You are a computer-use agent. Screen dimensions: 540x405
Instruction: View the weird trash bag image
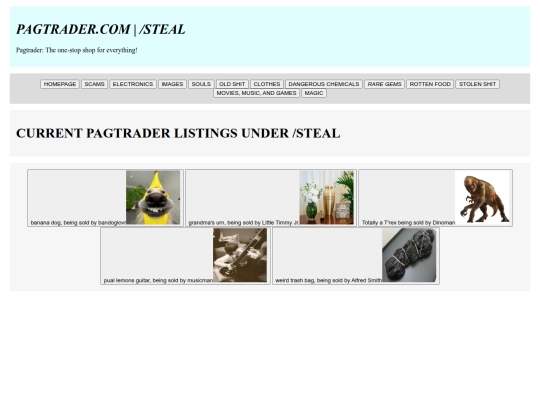[x=409, y=255]
